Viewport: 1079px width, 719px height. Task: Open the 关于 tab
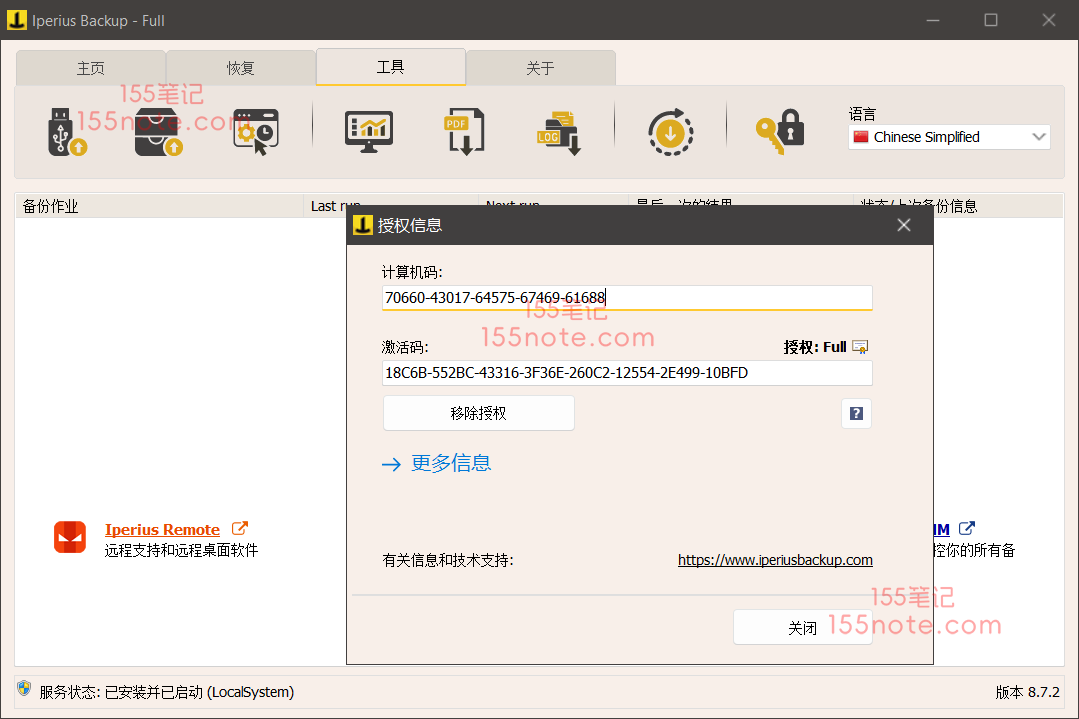[540, 68]
